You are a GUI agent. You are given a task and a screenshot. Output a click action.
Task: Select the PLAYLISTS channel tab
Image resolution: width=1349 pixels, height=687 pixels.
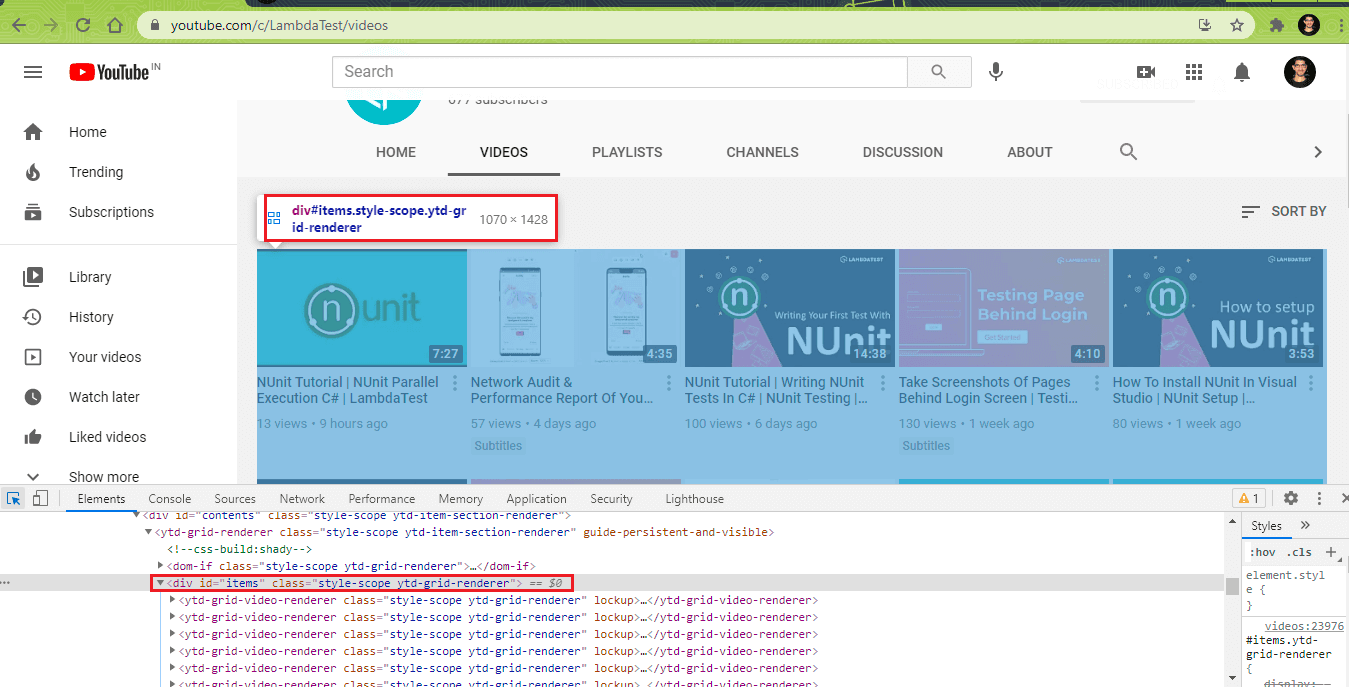tap(627, 152)
